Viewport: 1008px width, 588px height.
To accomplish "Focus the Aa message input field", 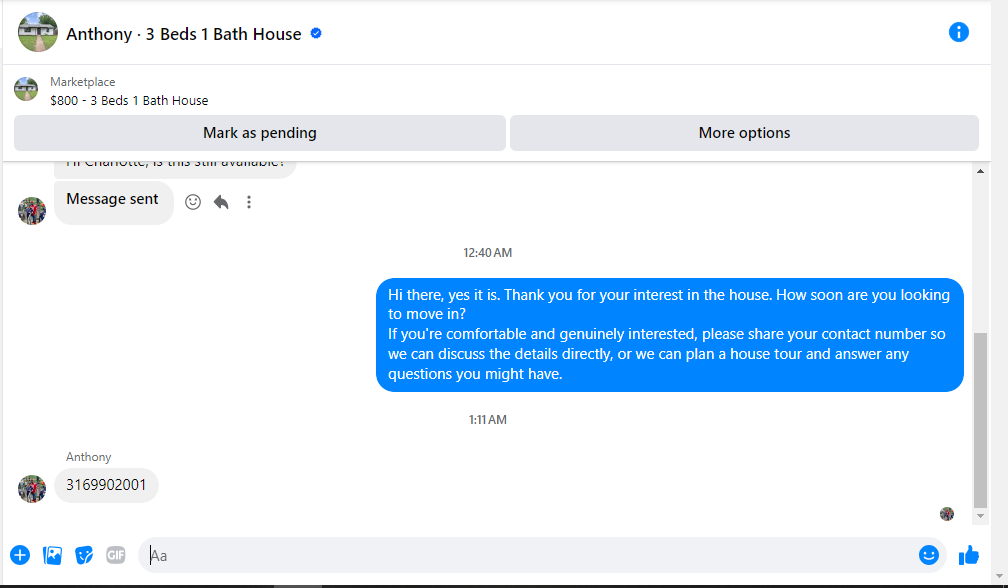I will 527,555.
